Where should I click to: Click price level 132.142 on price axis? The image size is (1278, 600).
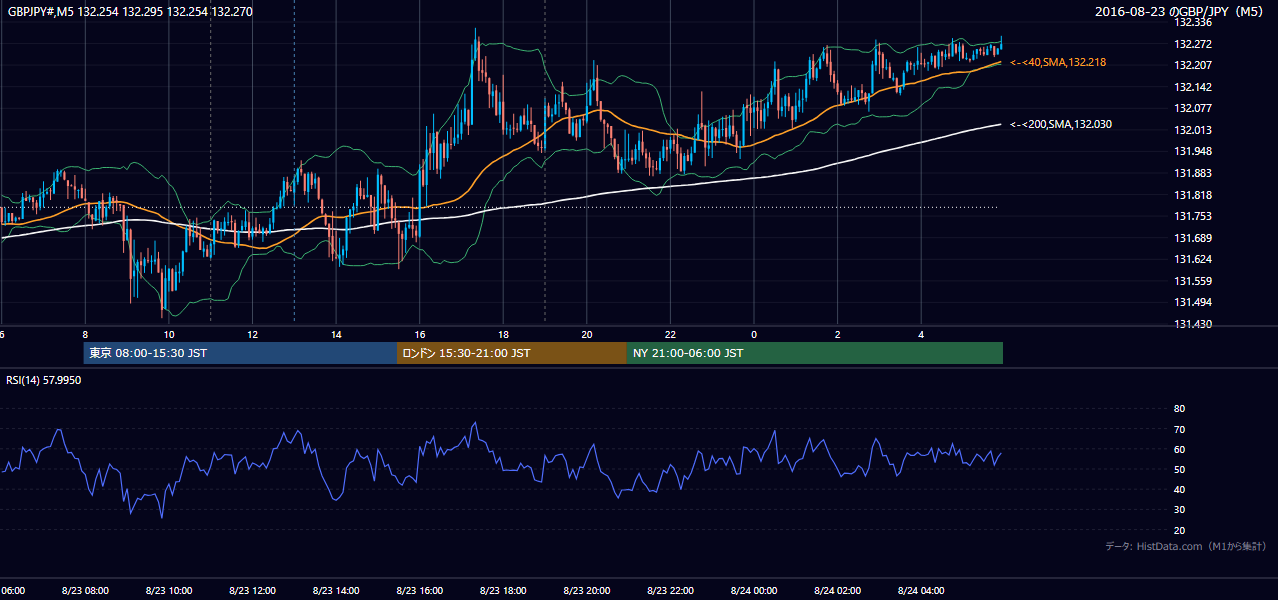click(x=1192, y=87)
